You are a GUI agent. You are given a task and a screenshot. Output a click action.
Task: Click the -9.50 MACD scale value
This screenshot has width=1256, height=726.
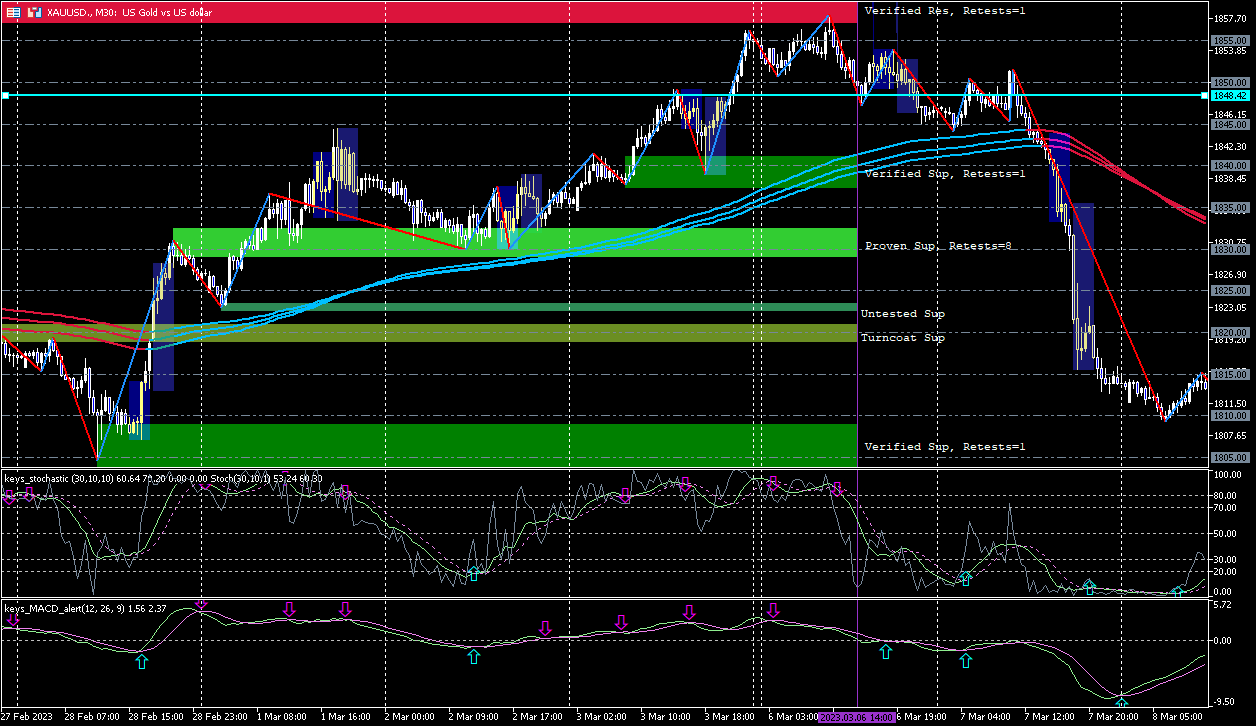pos(1226,702)
